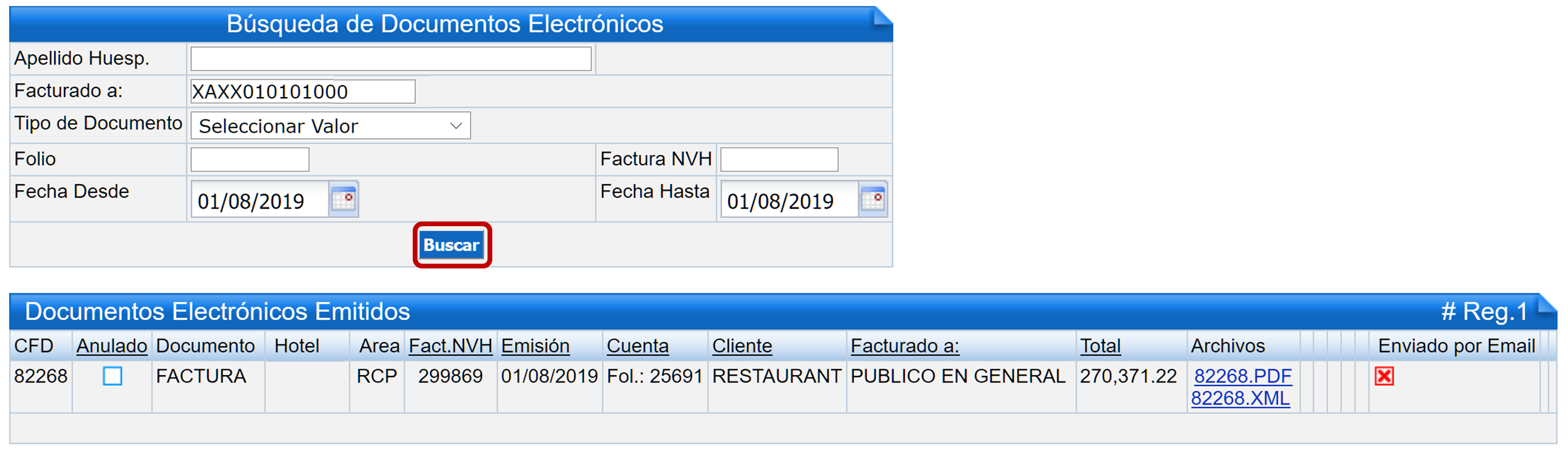Sort by the Facturado a: column header
Screen dimensions: 1568x453
904,346
